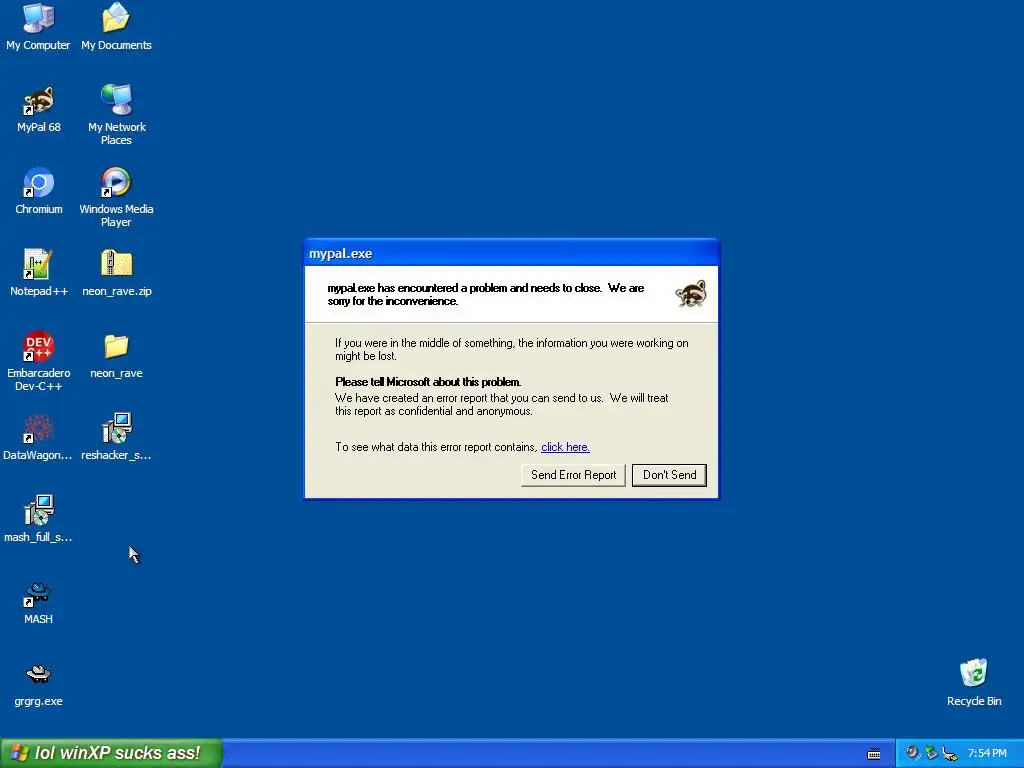1024x768 pixels.
Task: Open the "click here" error data link
Action: (x=565, y=447)
